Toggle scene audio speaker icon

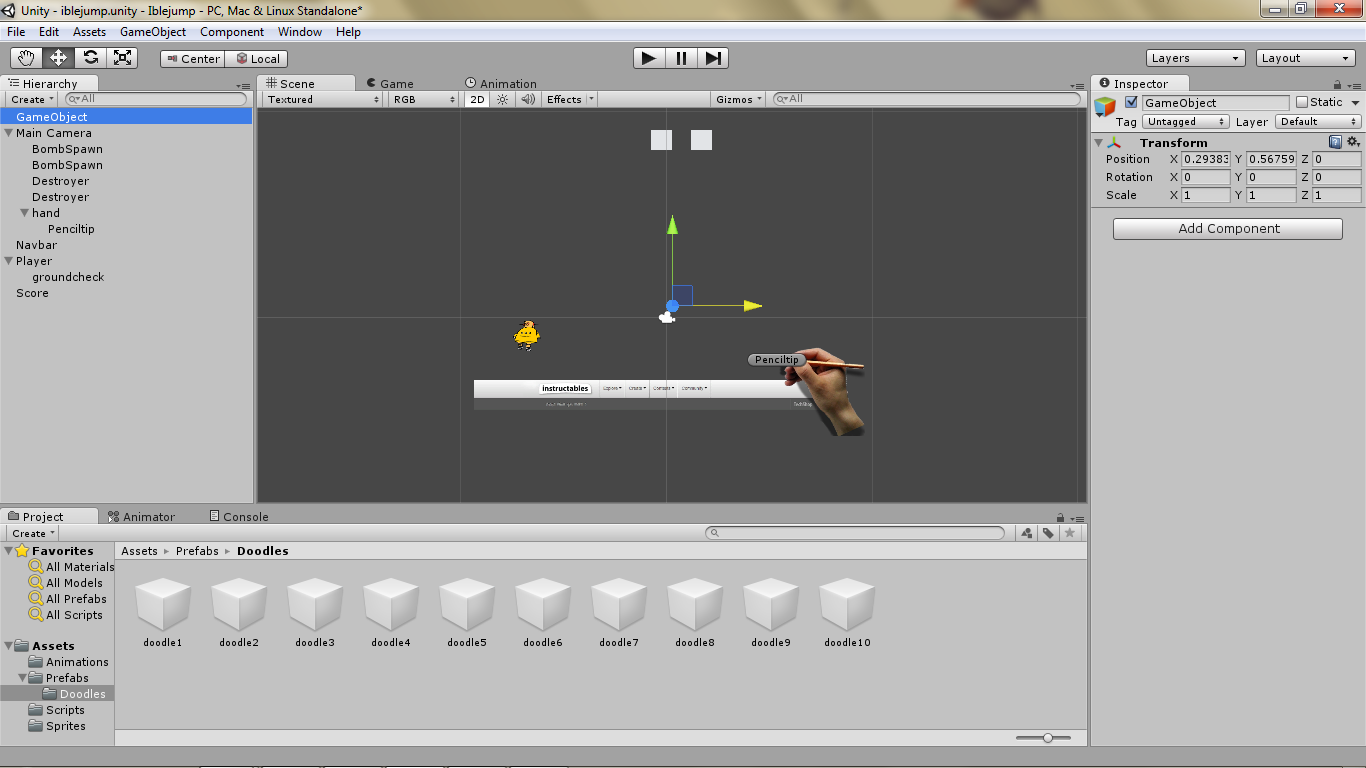pos(527,99)
